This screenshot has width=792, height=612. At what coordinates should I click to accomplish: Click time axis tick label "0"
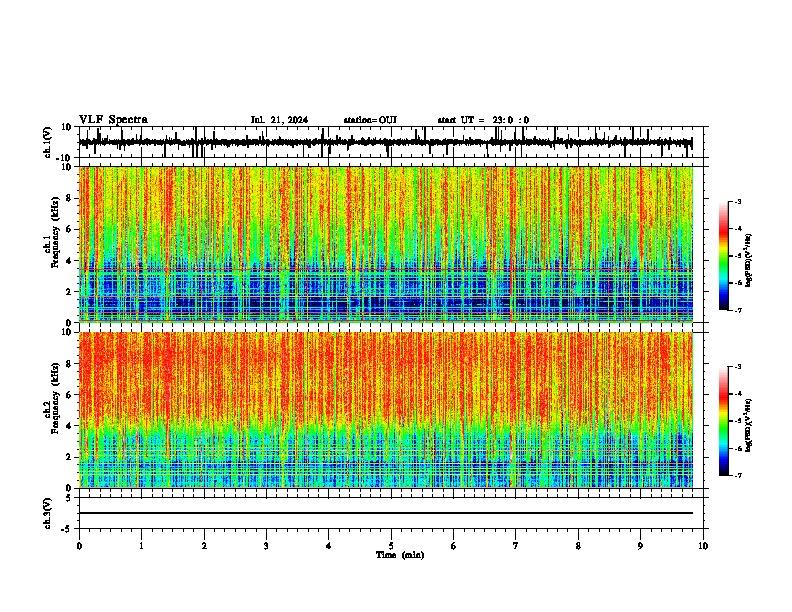click(79, 546)
